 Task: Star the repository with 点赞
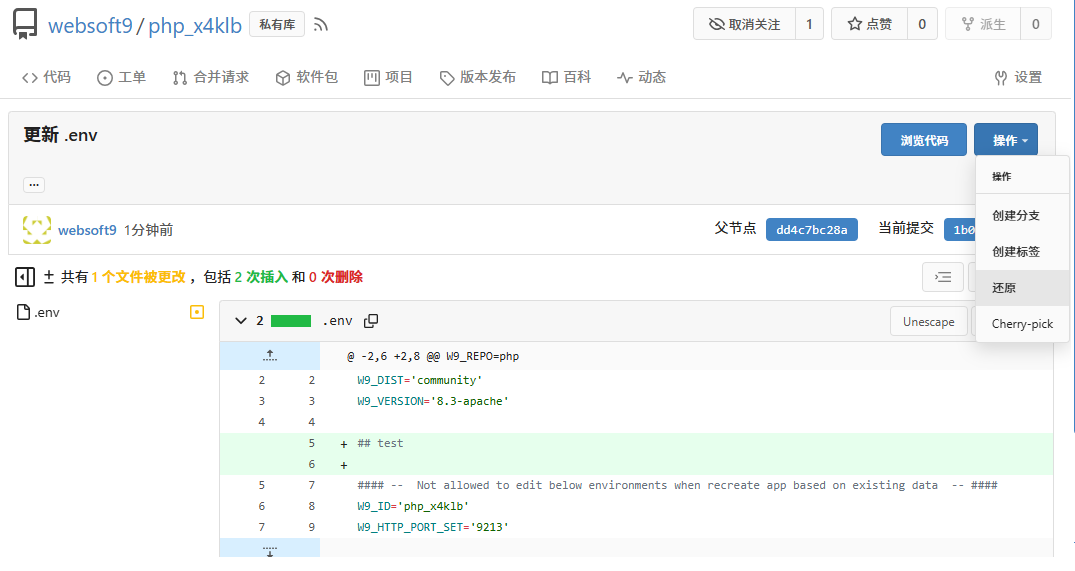click(x=869, y=24)
